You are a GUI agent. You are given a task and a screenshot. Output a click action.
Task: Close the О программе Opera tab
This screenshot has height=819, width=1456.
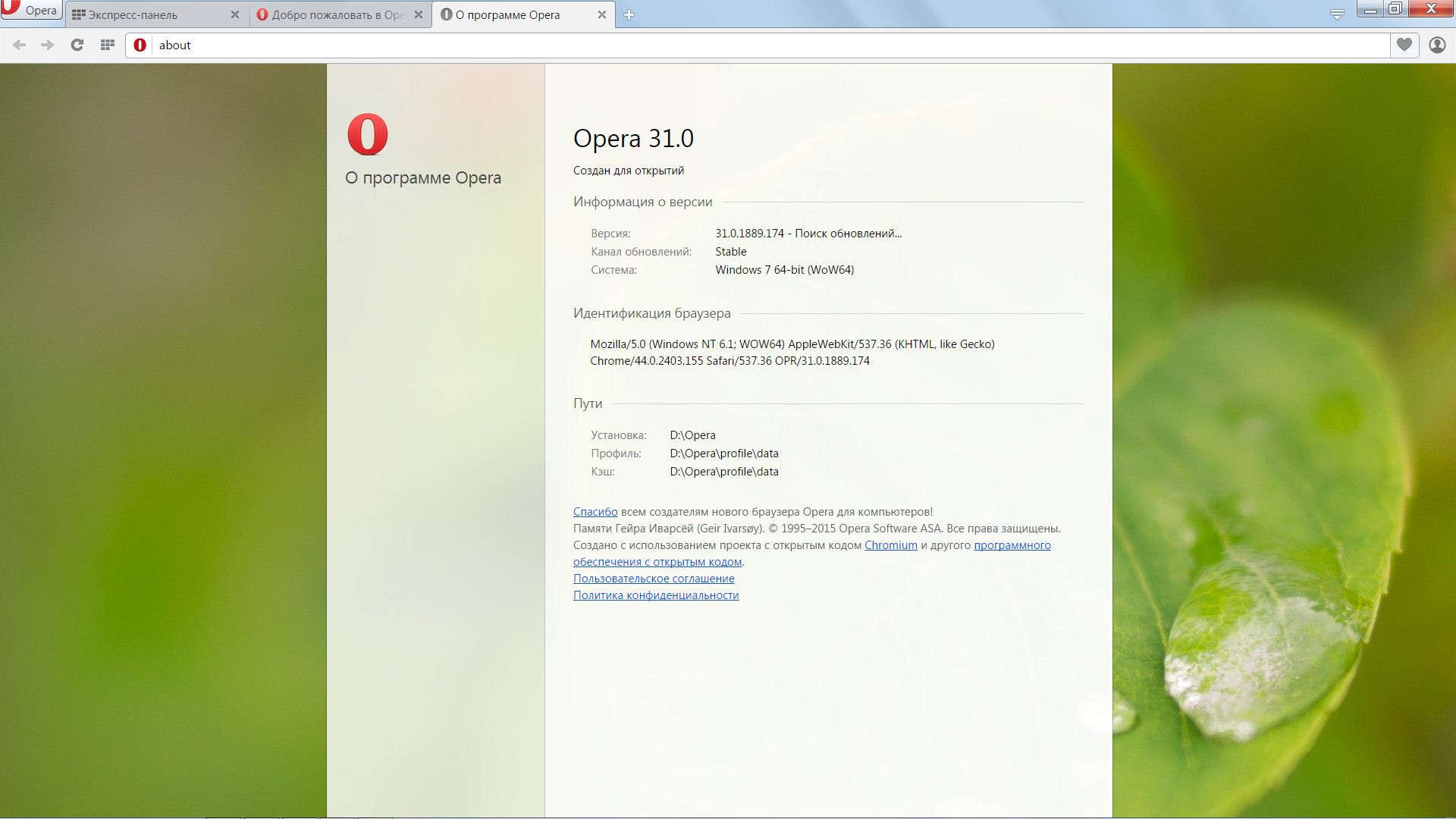[601, 14]
